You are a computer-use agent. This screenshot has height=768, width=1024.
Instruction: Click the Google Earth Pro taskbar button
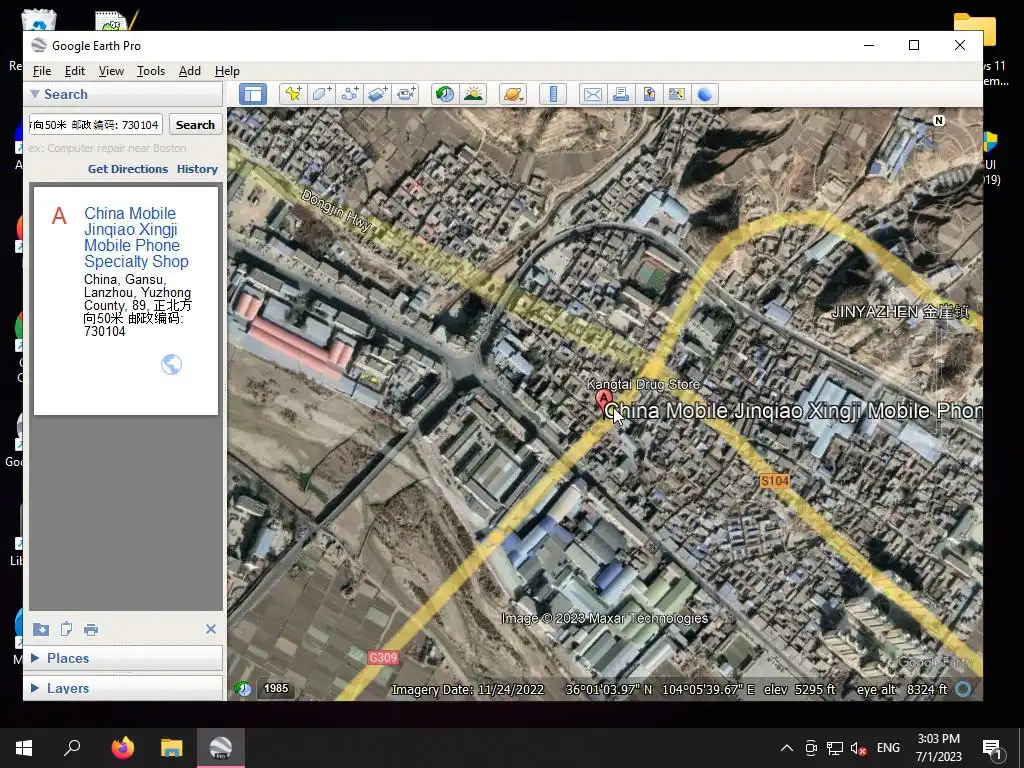click(x=221, y=748)
